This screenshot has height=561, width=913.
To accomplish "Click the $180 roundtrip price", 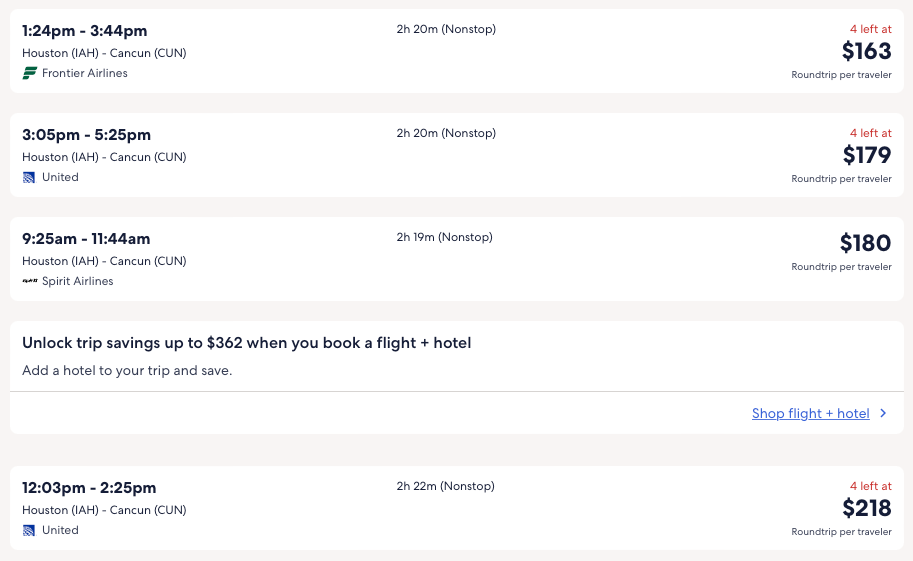I will pyautogui.click(x=865, y=243).
